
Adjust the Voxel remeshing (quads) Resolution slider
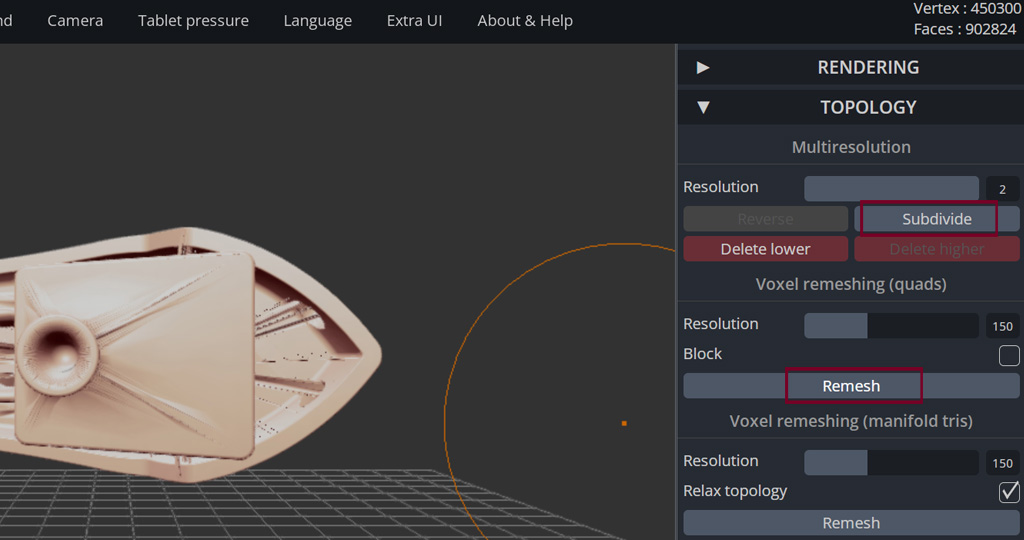coord(891,325)
